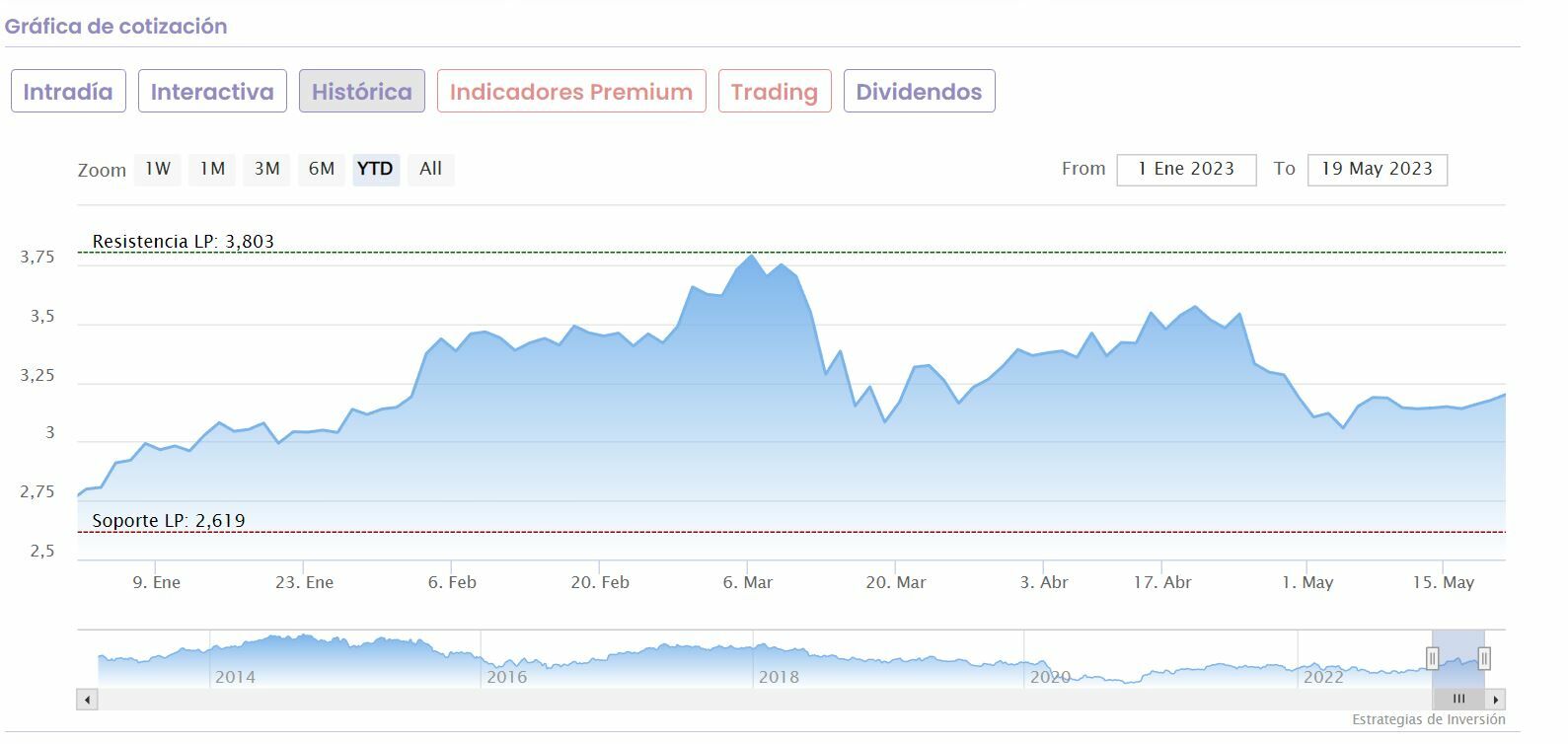Click the left navigator range handle

[x=1432, y=658]
